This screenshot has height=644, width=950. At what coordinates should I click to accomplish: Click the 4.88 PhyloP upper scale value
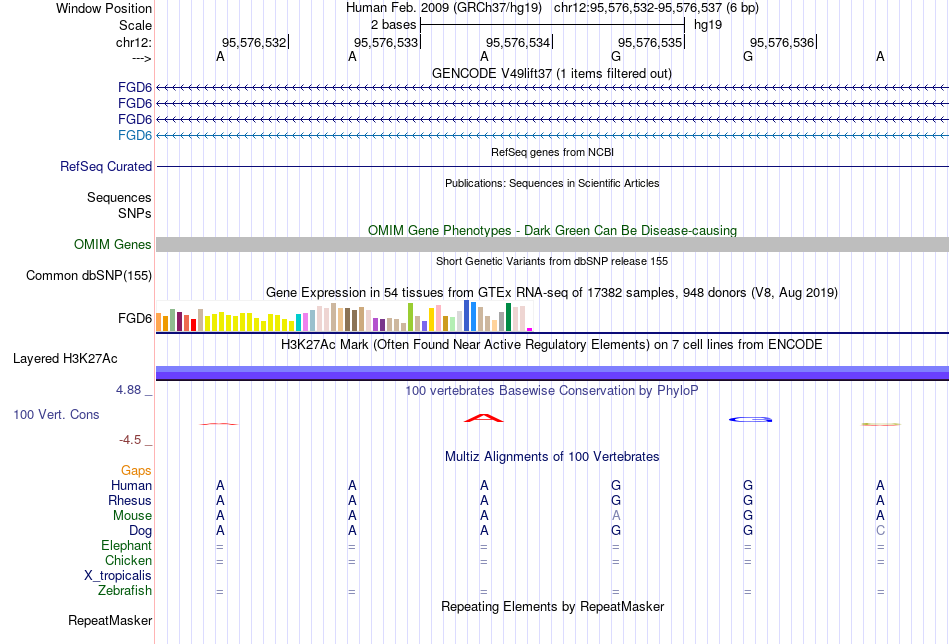pos(128,390)
